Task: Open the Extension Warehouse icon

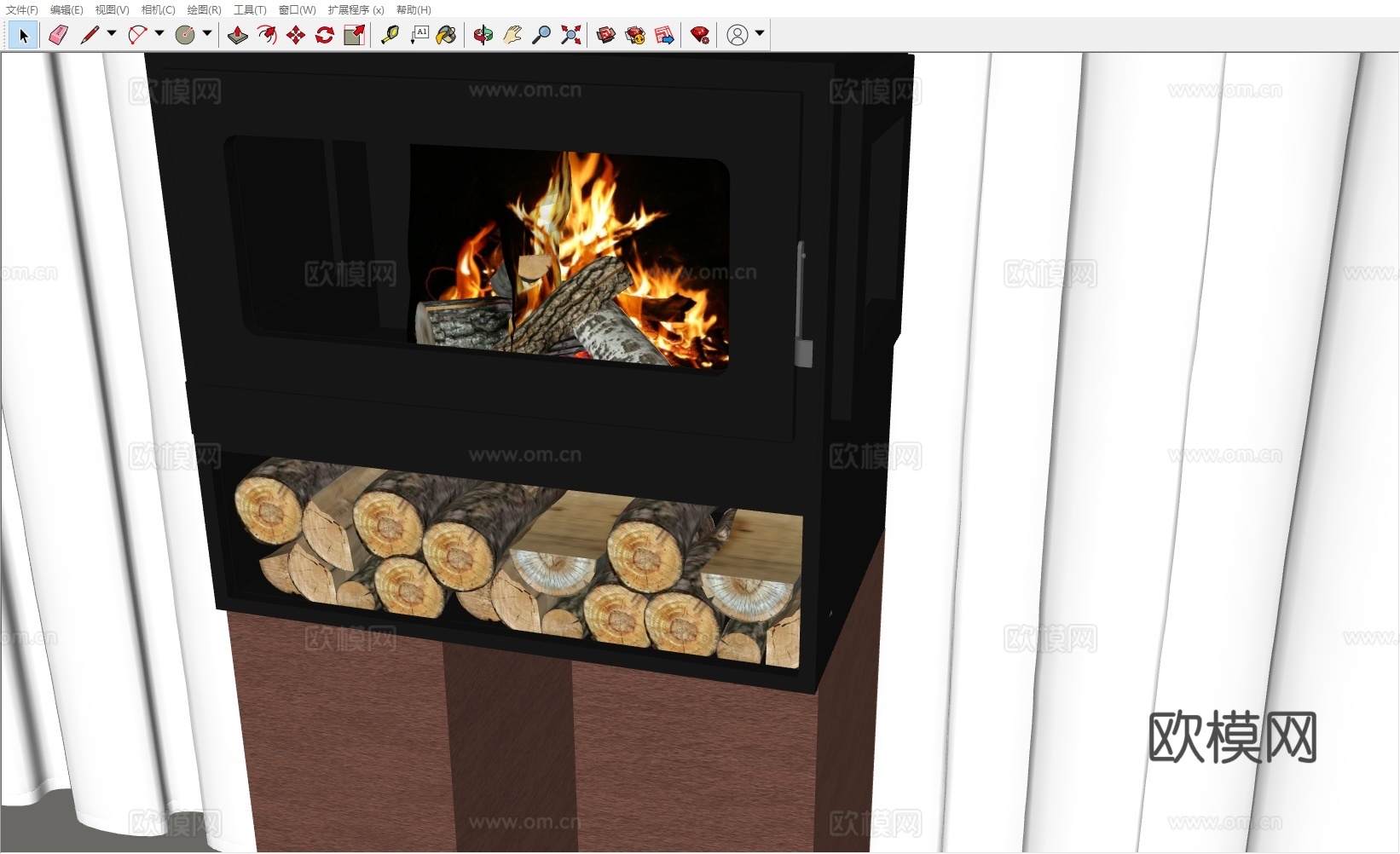Action: click(x=635, y=35)
